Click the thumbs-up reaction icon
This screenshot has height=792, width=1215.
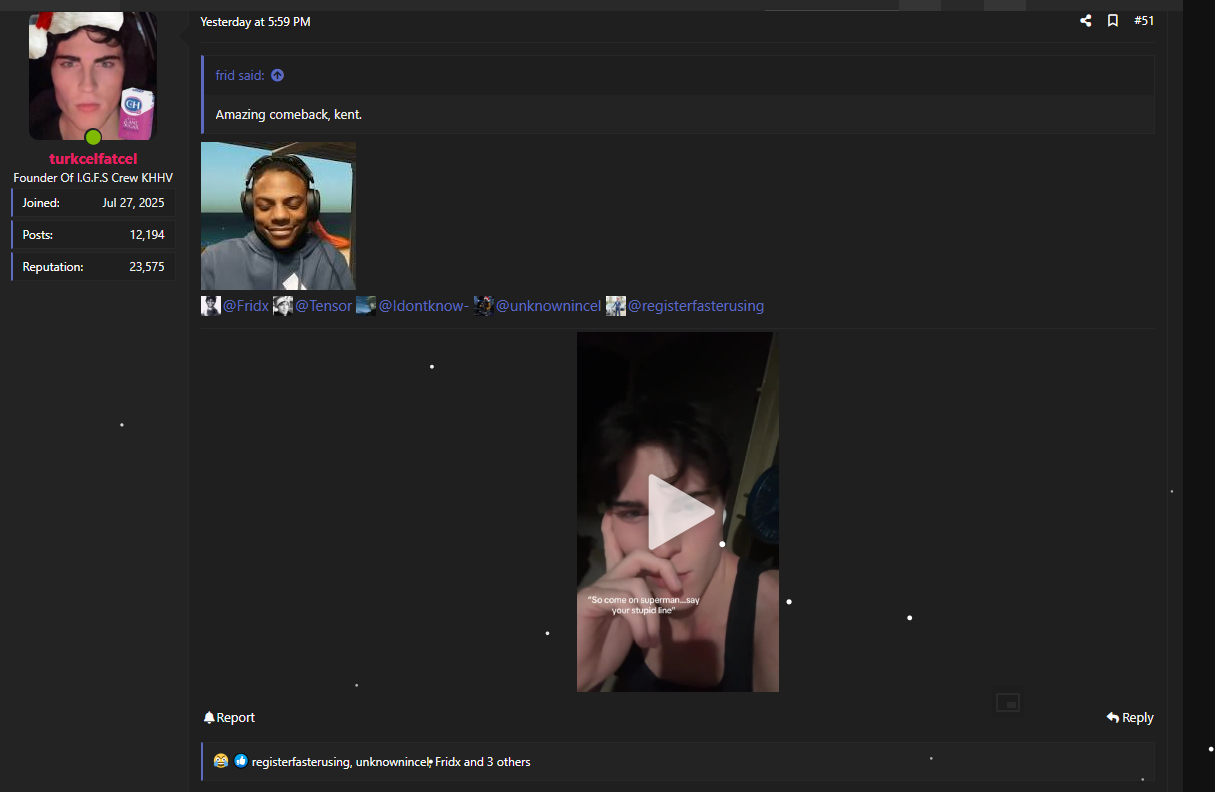241,762
